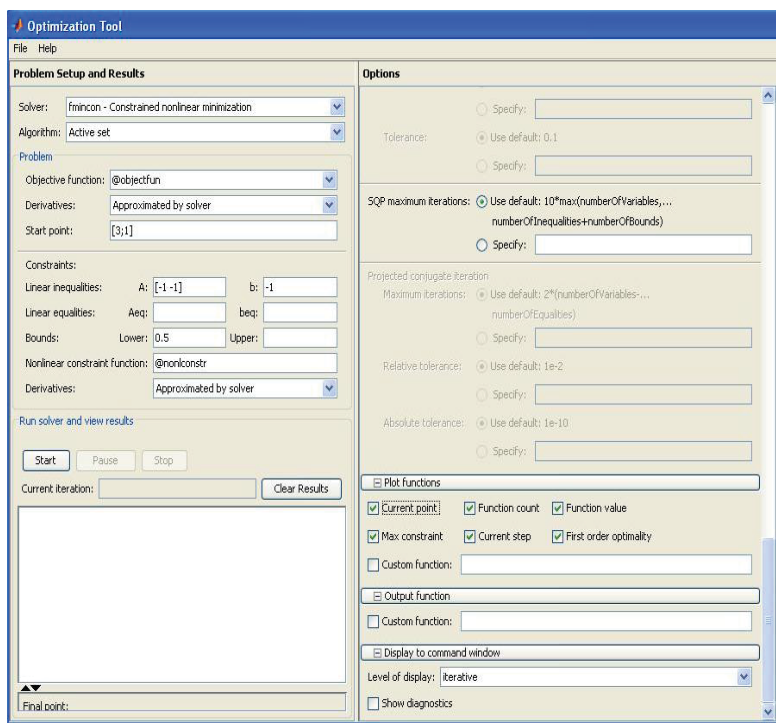
Task: Click Plot functions Custom function field
Action: 606,565
